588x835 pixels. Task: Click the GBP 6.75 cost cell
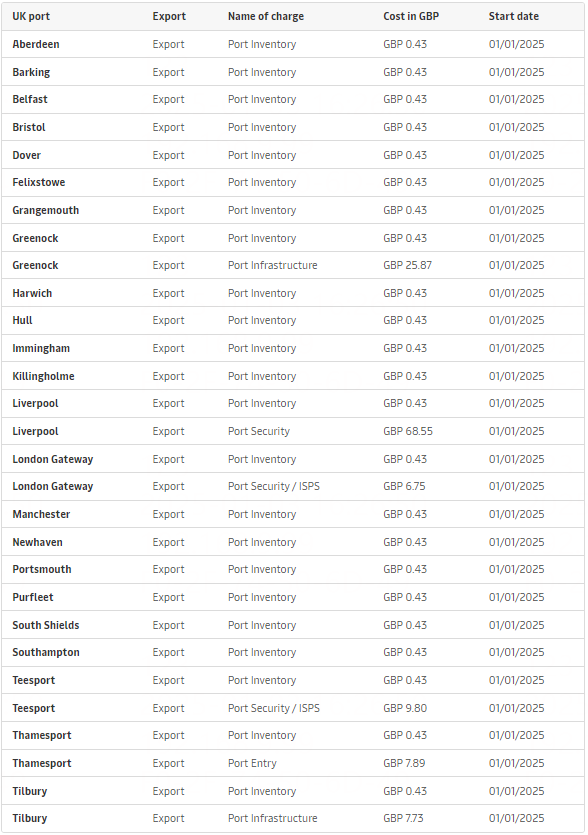click(x=404, y=486)
